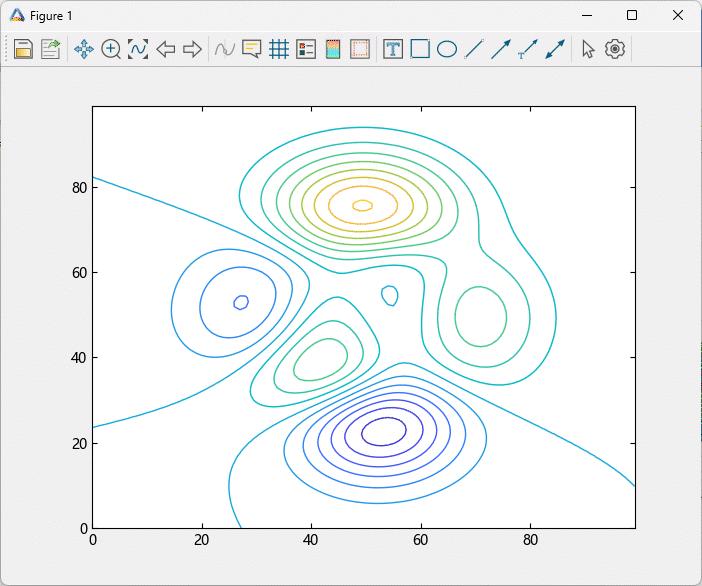Select the line annotation tool
The width and height of the screenshot is (702, 586).
pyautogui.click(x=474, y=49)
